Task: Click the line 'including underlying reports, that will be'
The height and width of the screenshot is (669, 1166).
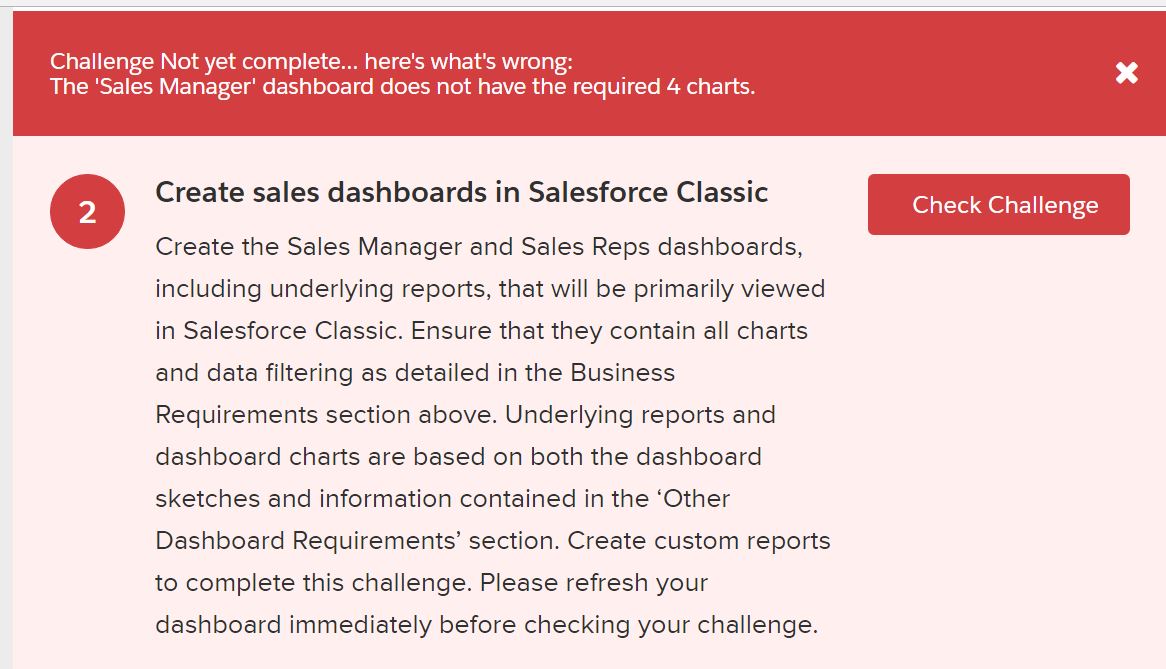Action: 490,289
